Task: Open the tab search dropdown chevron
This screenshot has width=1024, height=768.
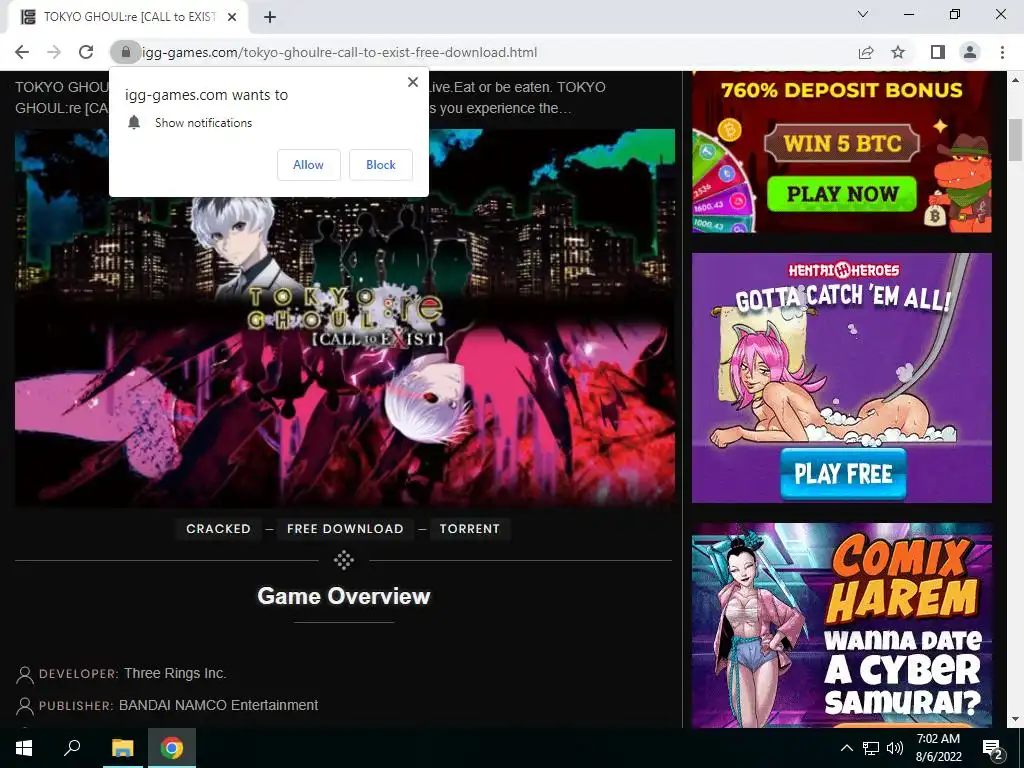Action: [863, 14]
